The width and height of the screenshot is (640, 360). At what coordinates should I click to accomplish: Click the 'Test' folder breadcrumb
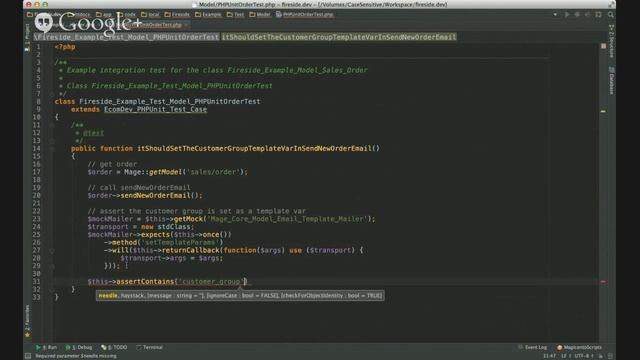point(236,15)
